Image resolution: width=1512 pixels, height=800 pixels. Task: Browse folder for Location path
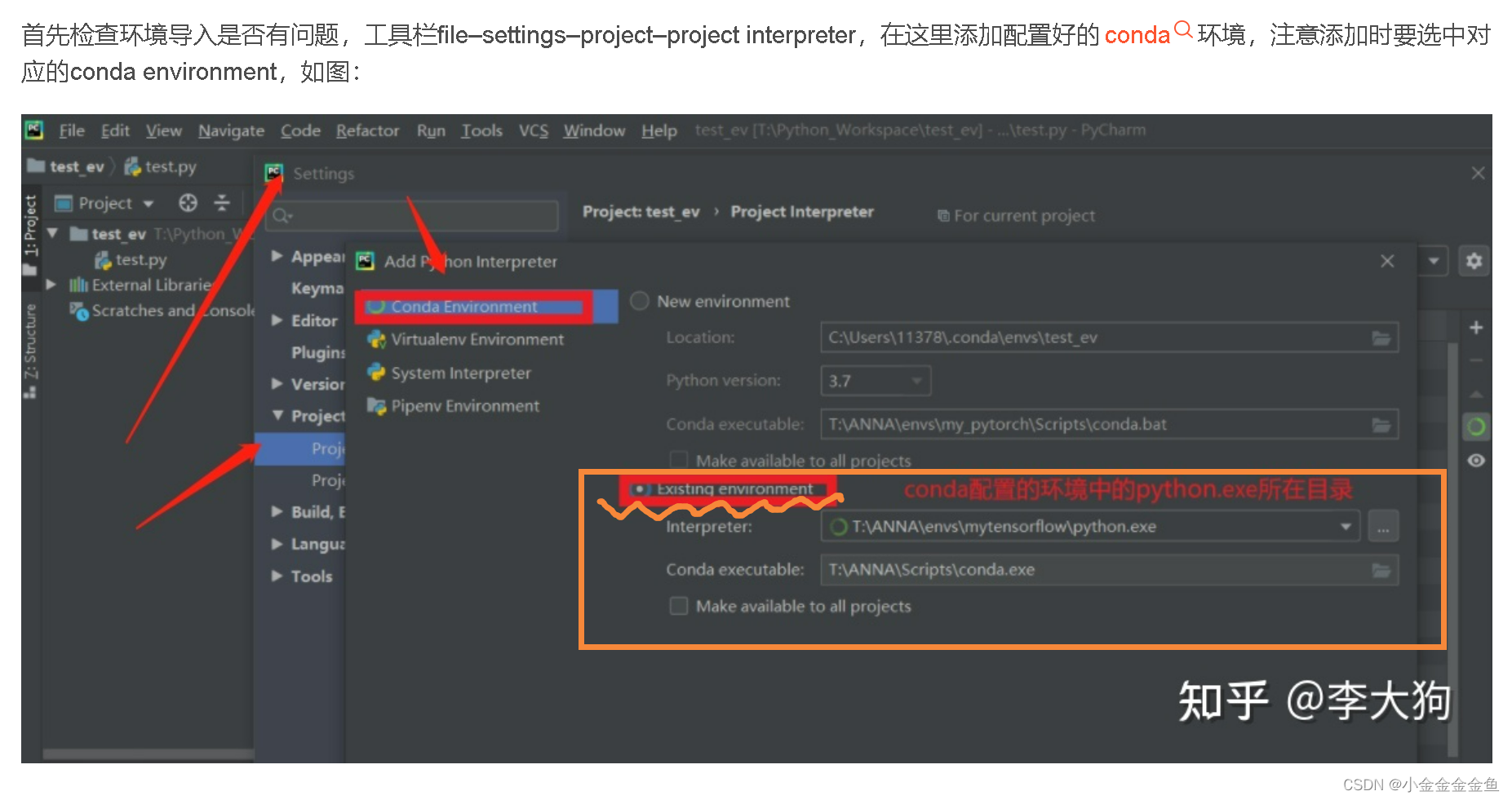(1381, 338)
